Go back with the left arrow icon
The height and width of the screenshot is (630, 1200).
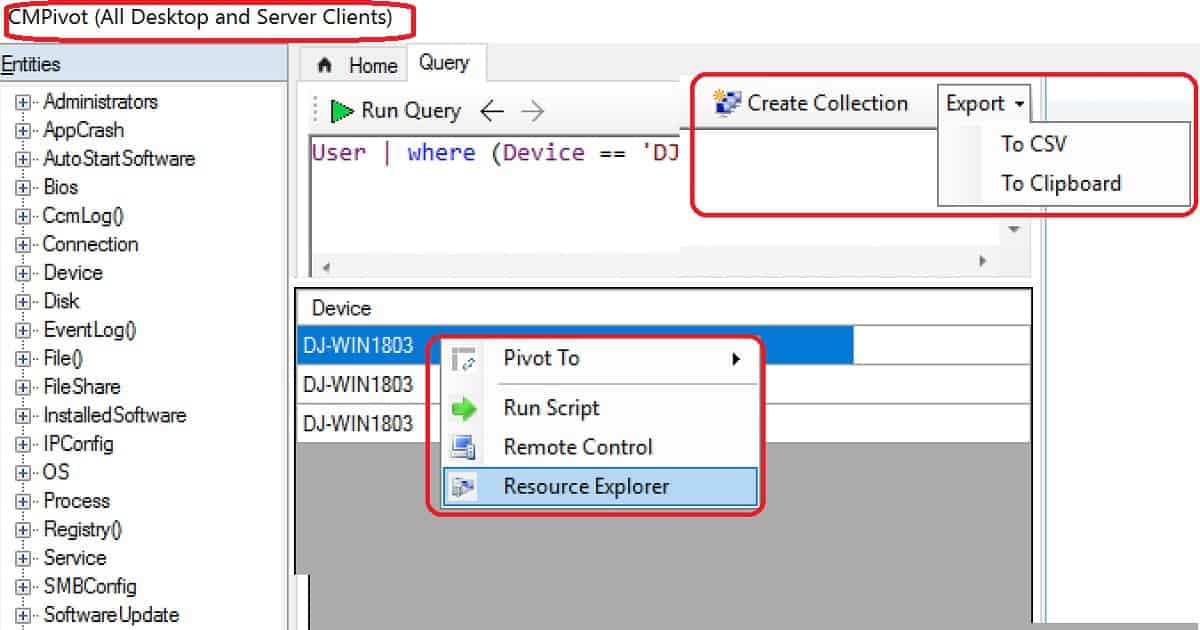tap(491, 111)
